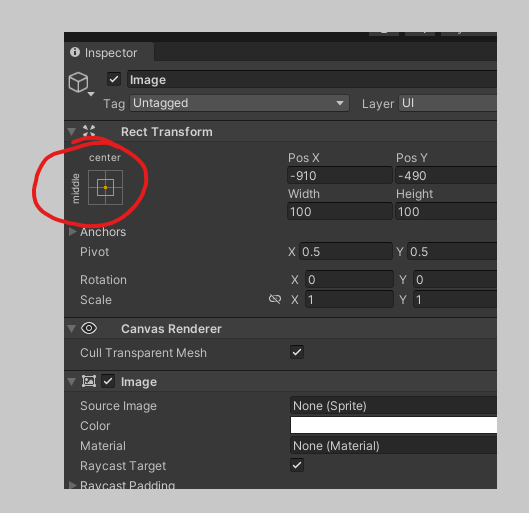This screenshot has height=513, width=529.
Task: Click the Pos X field showing -910
Action: point(340,175)
